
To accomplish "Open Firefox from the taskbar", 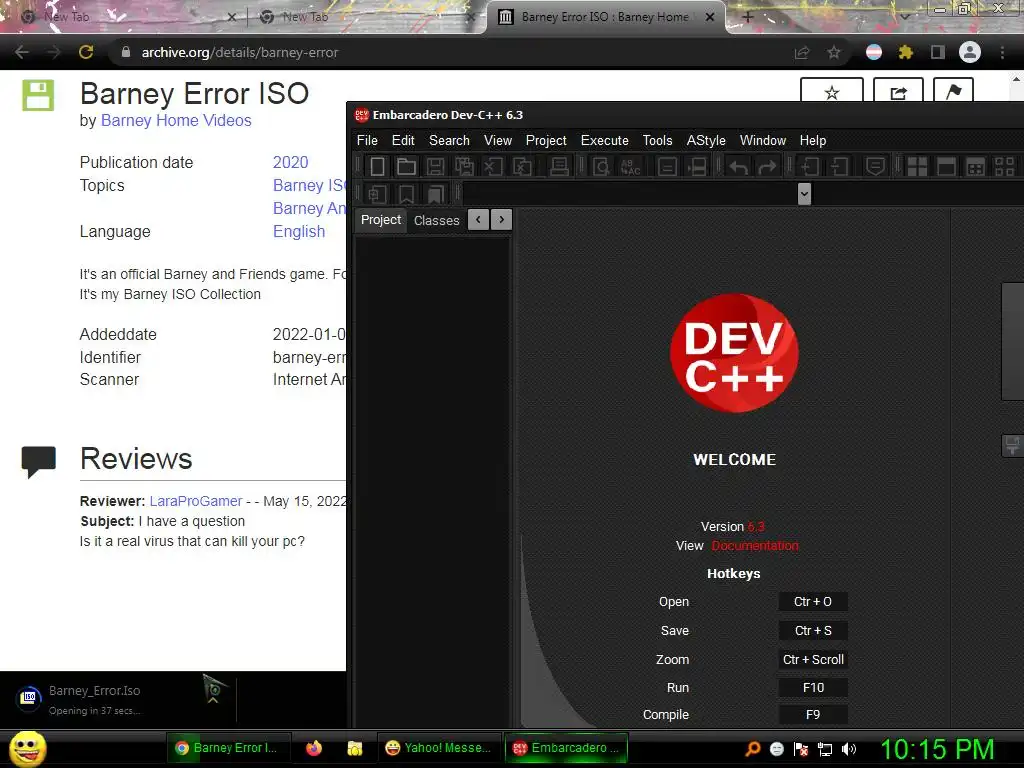I will pos(314,748).
